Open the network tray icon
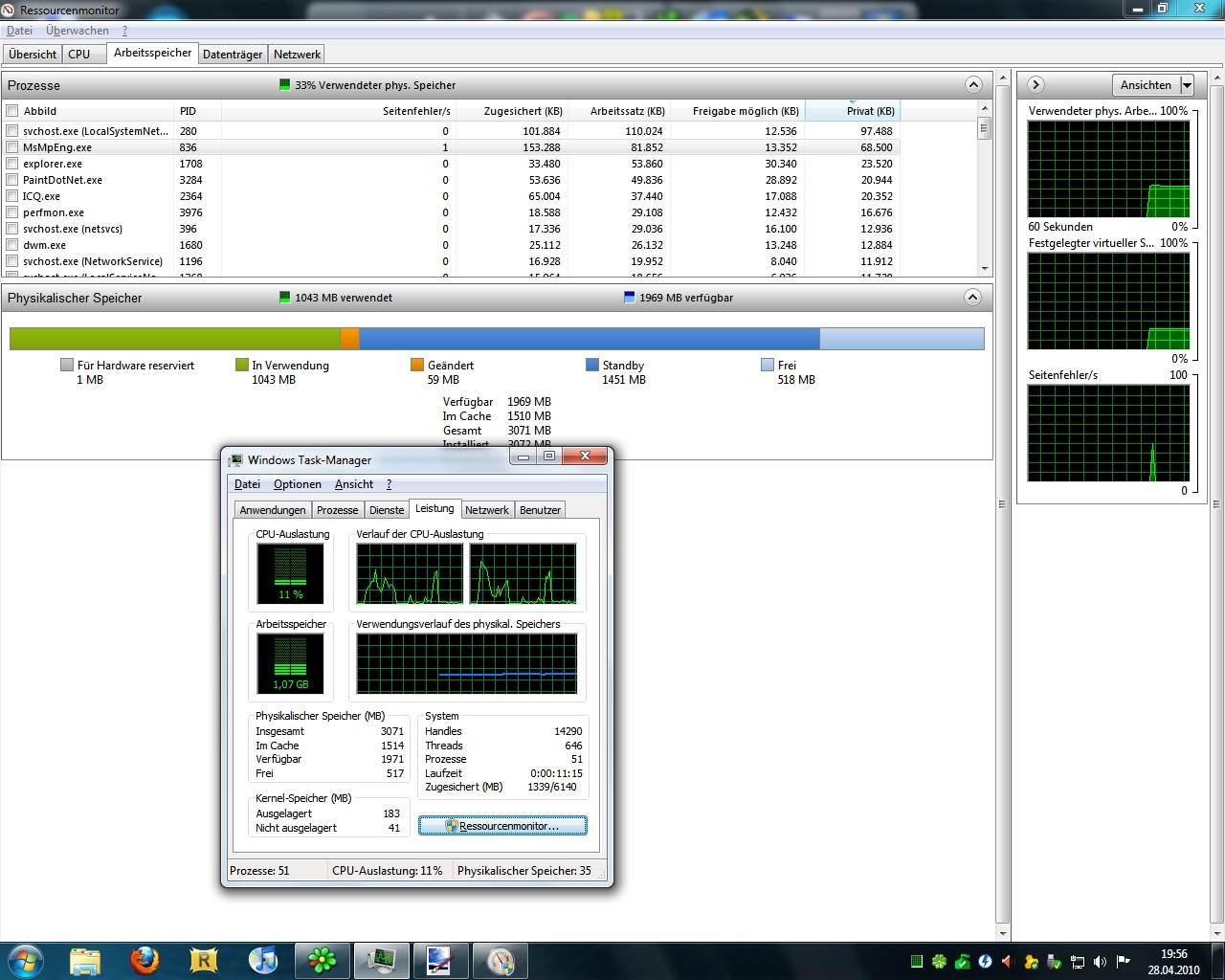 (x=1077, y=962)
